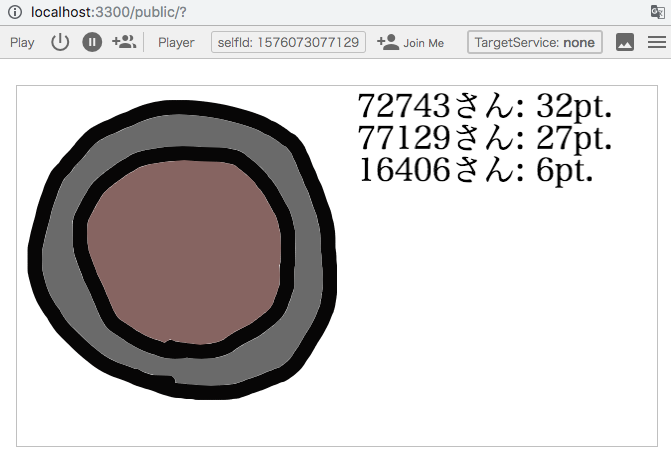Click the Player label in toolbar
The image size is (671, 458).
(176, 43)
